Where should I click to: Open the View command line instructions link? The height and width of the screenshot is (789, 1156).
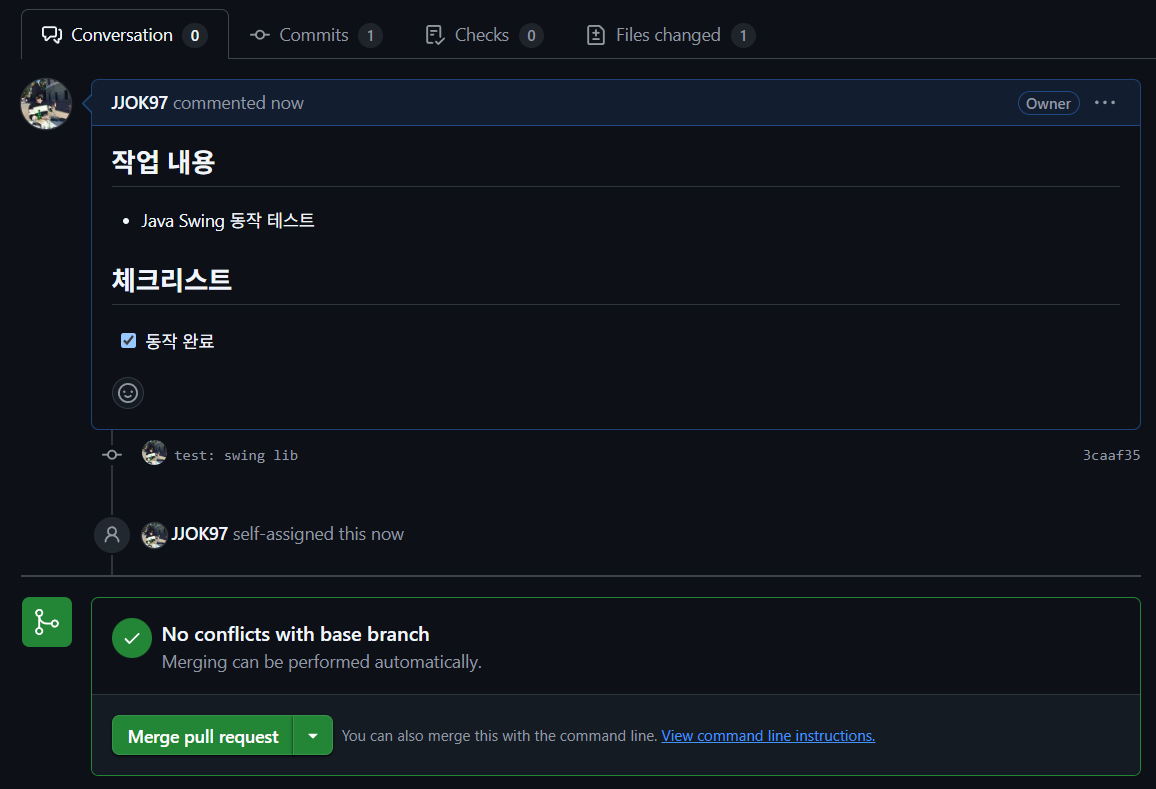768,736
